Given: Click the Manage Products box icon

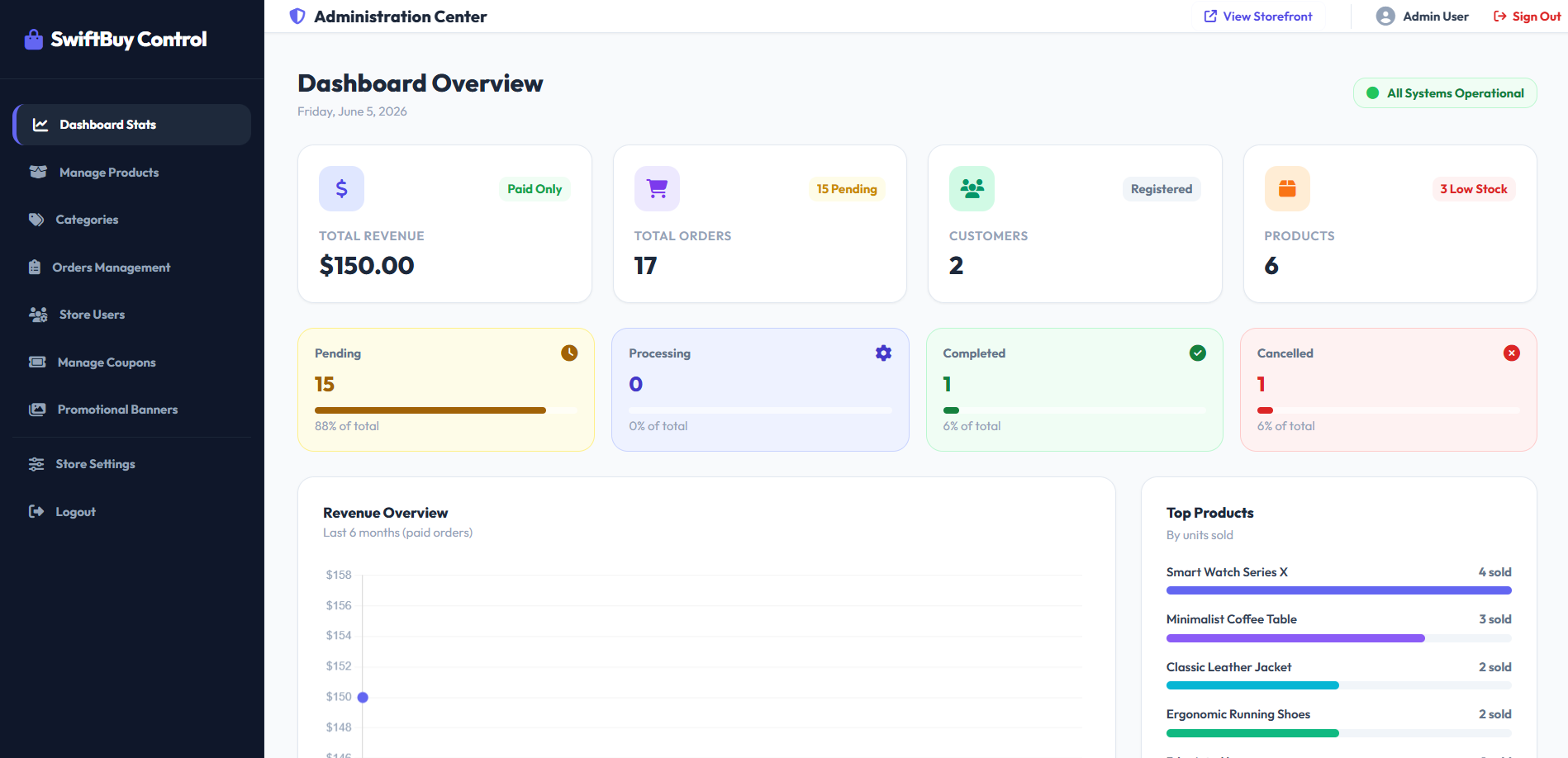Looking at the screenshot, I should (38, 173).
